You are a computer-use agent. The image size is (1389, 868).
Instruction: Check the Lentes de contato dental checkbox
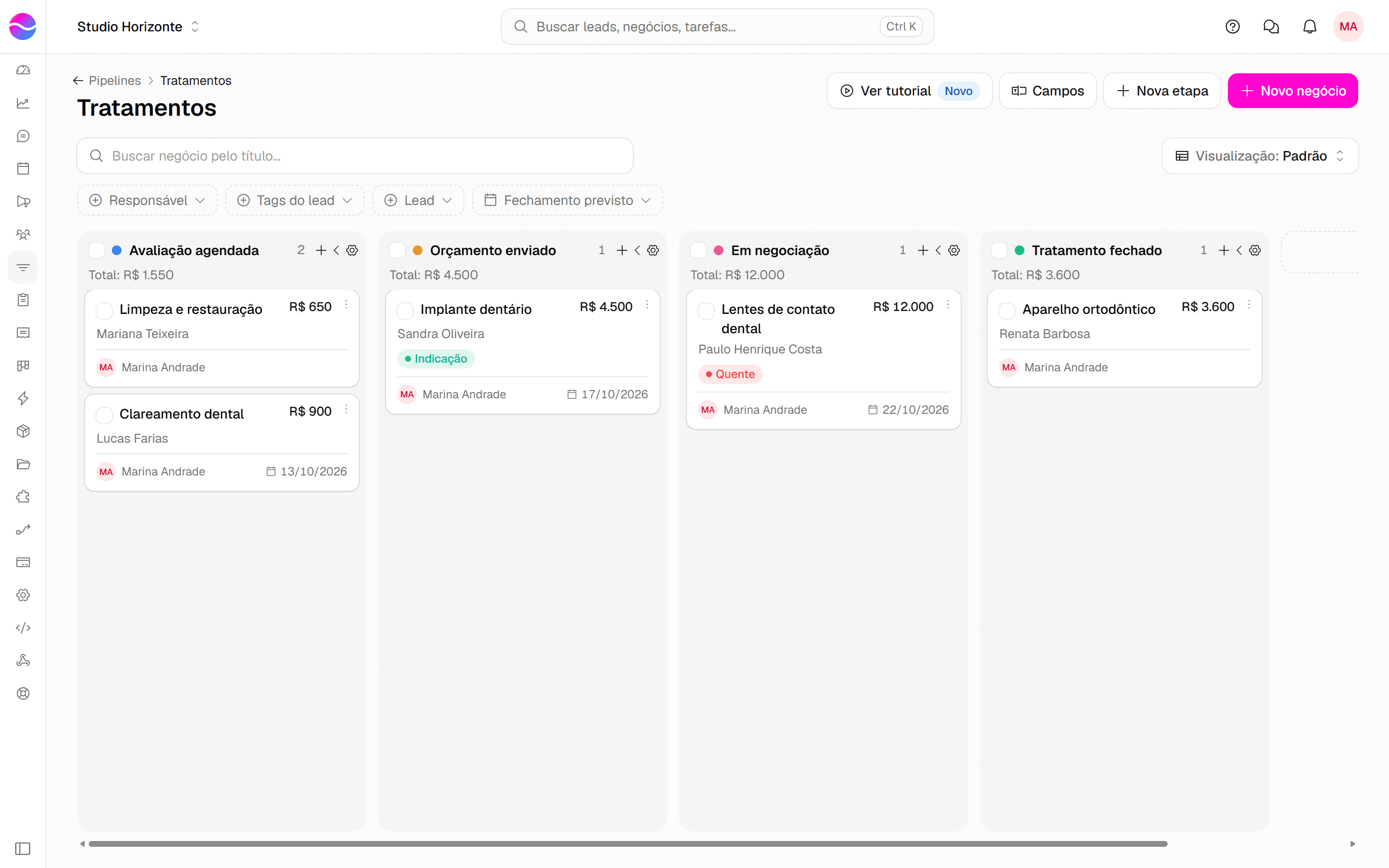pyautogui.click(x=706, y=311)
